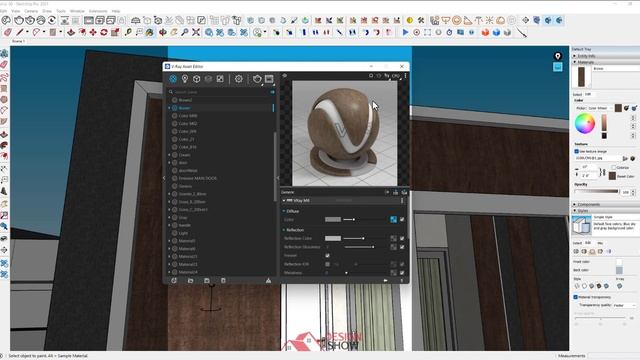Select the Zoom magnifier tool

[185, 32]
